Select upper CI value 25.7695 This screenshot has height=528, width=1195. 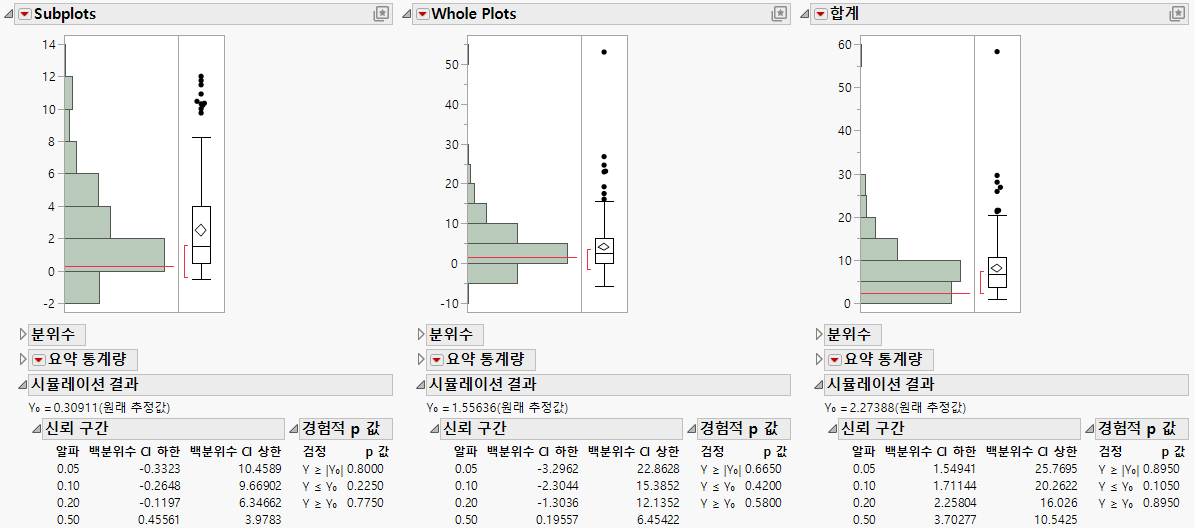[x=1057, y=468]
